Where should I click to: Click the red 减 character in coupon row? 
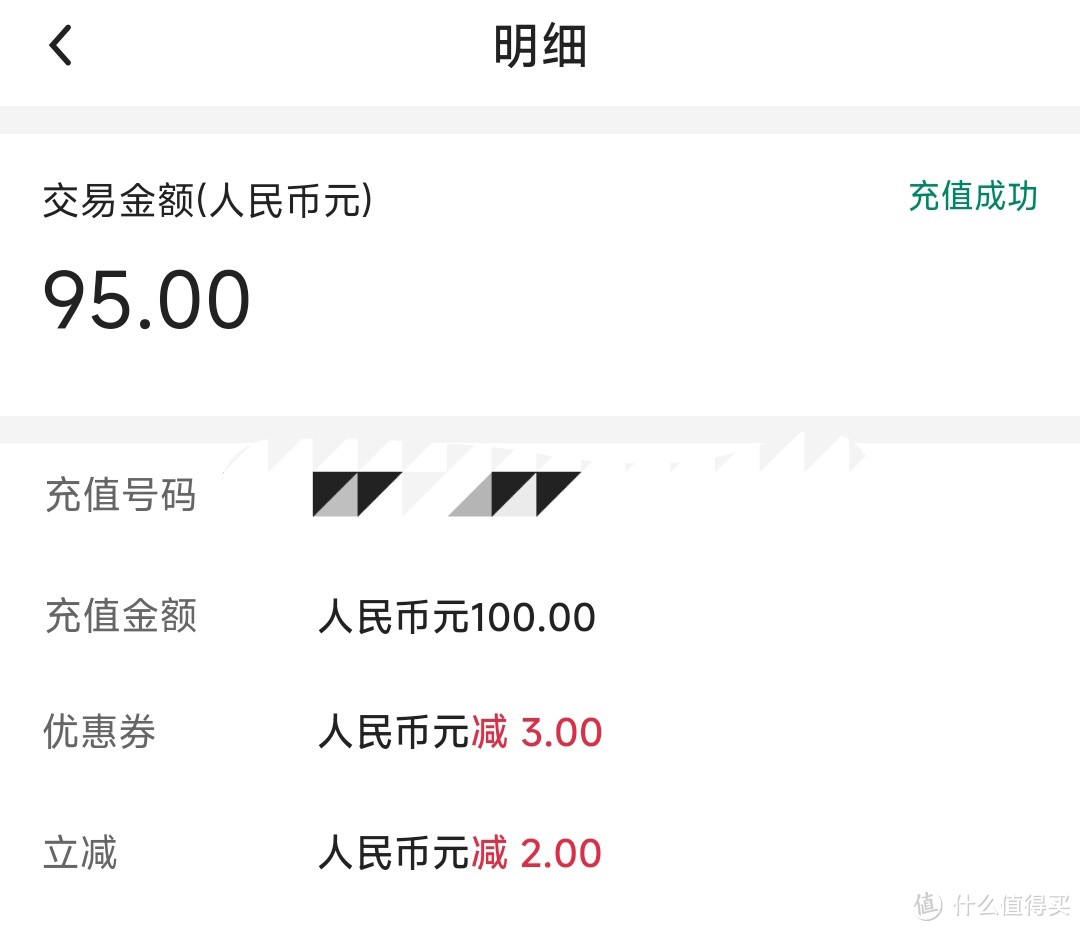(489, 731)
